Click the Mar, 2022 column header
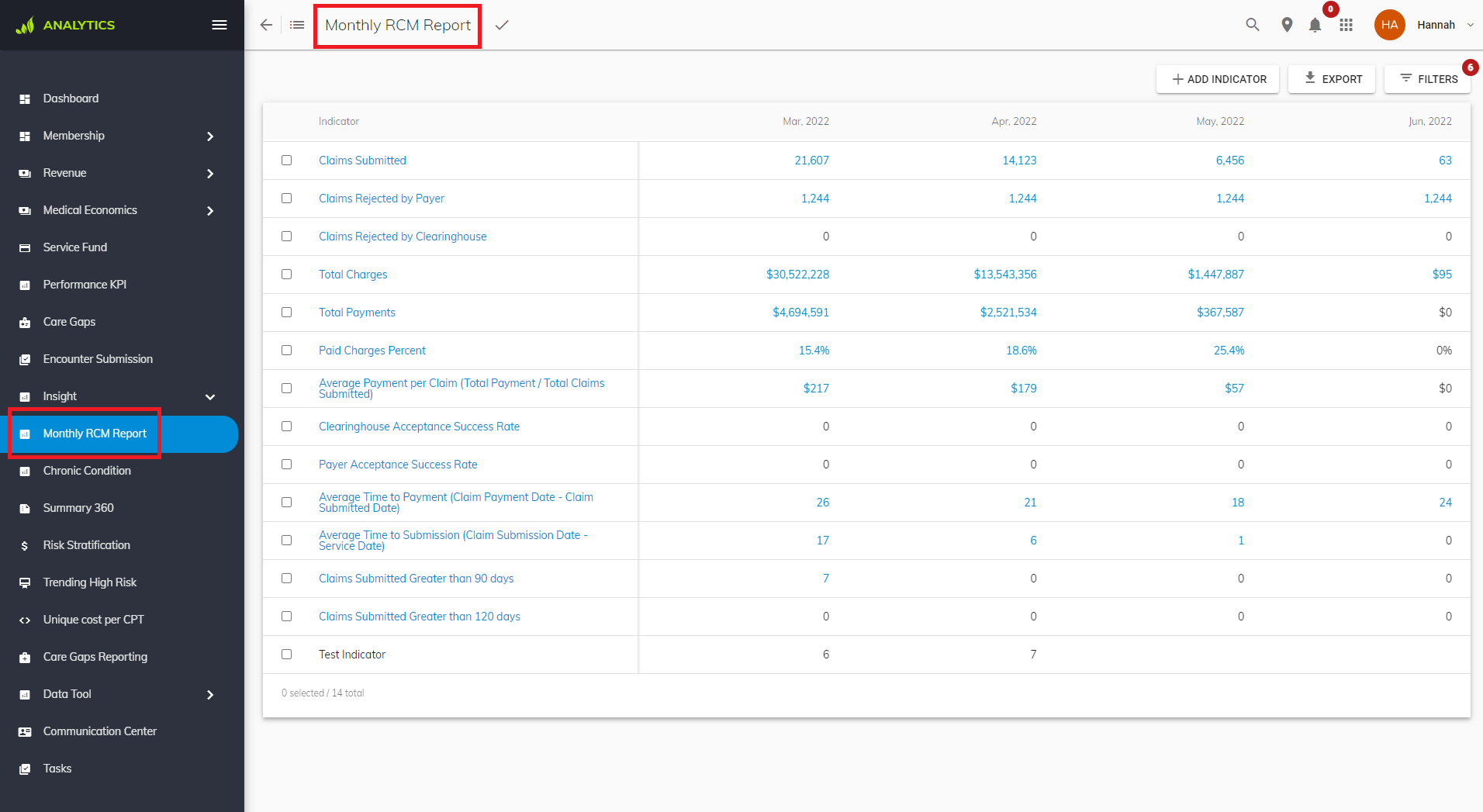The width and height of the screenshot is (1483, 812). [806, 122]
